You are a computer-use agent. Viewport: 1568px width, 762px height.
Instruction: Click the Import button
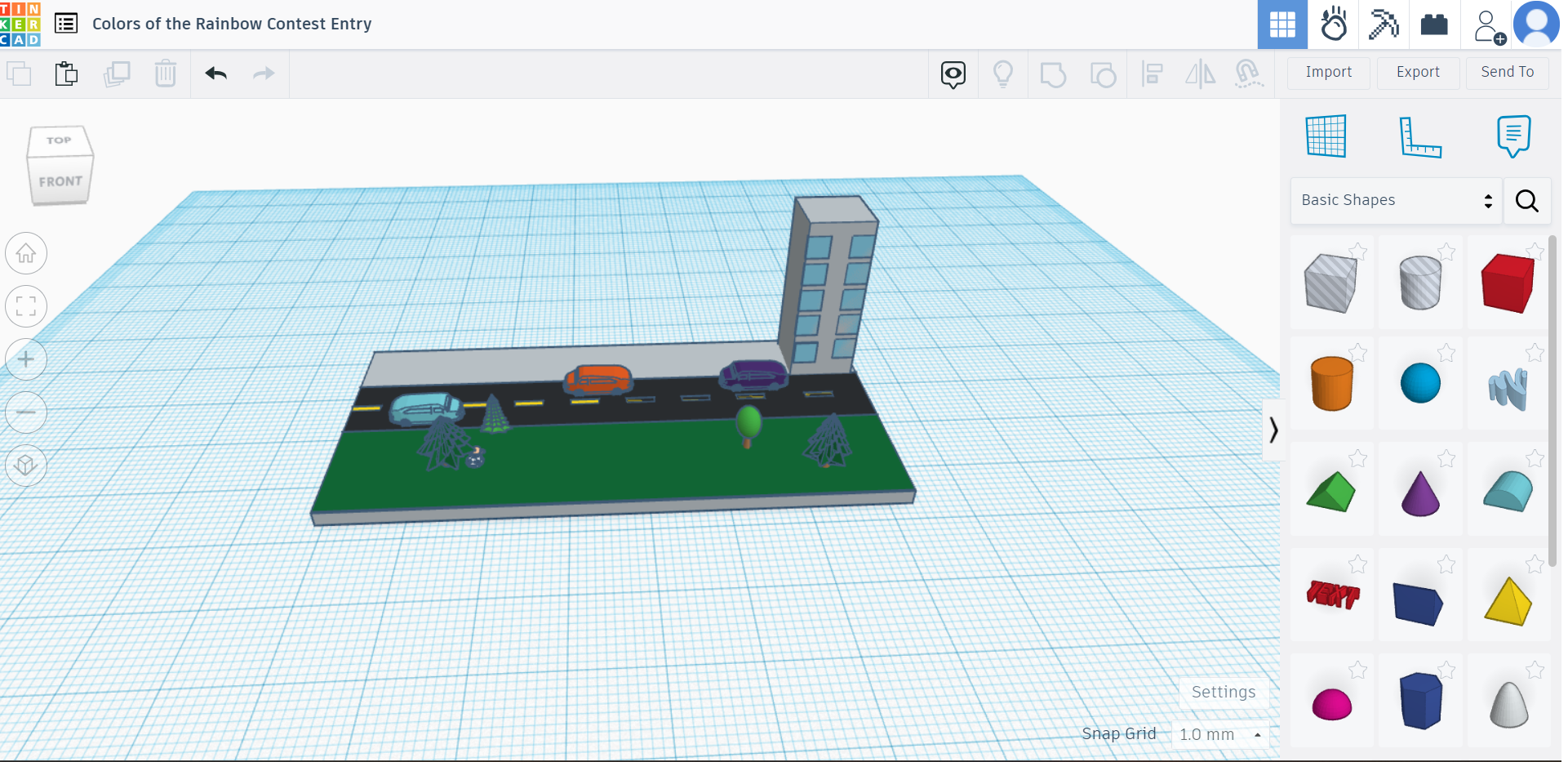1328,73
